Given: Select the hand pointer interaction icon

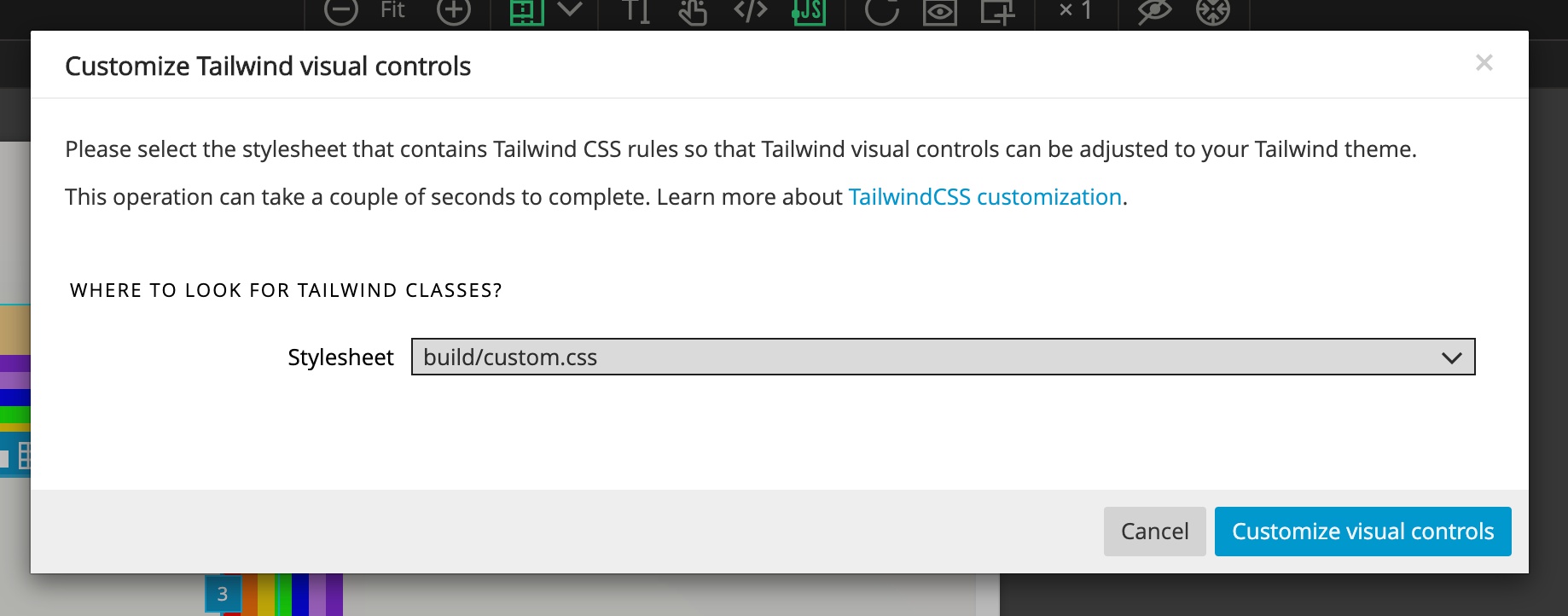Looking at the screenshot, I should [x=693, y=12].
